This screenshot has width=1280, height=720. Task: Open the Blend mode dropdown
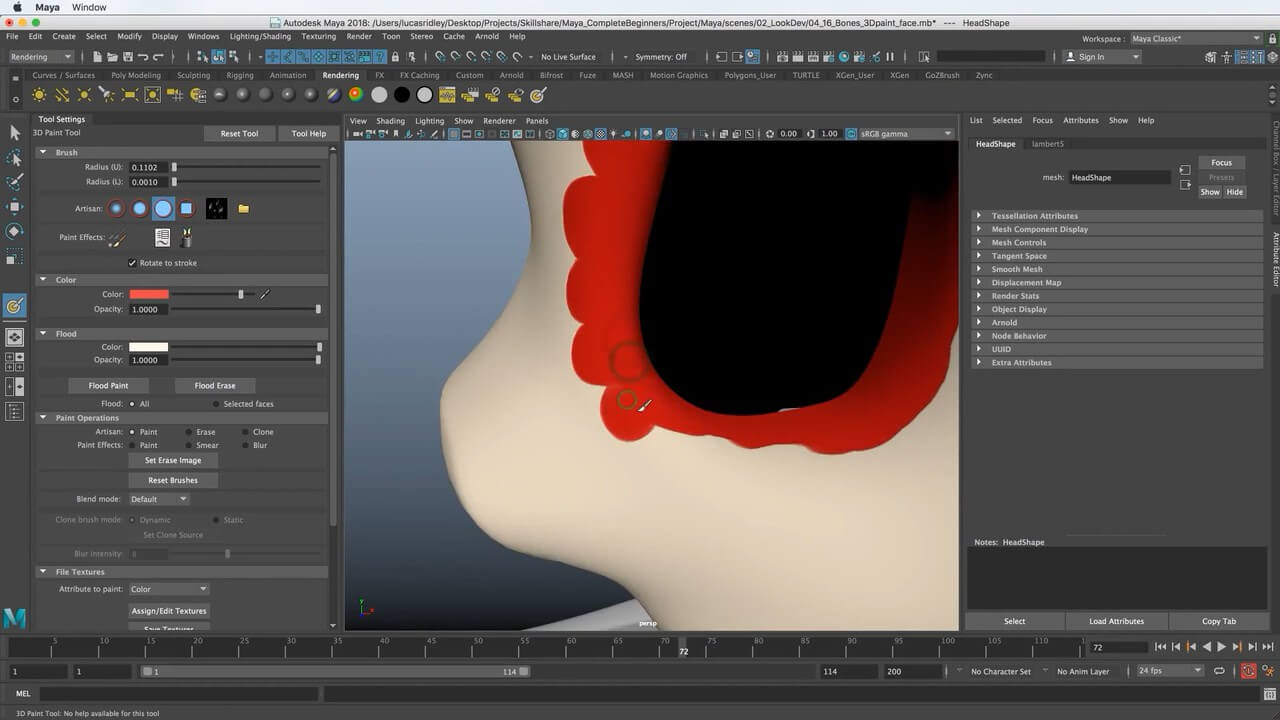pyautogui.click(x=158, y=499)
